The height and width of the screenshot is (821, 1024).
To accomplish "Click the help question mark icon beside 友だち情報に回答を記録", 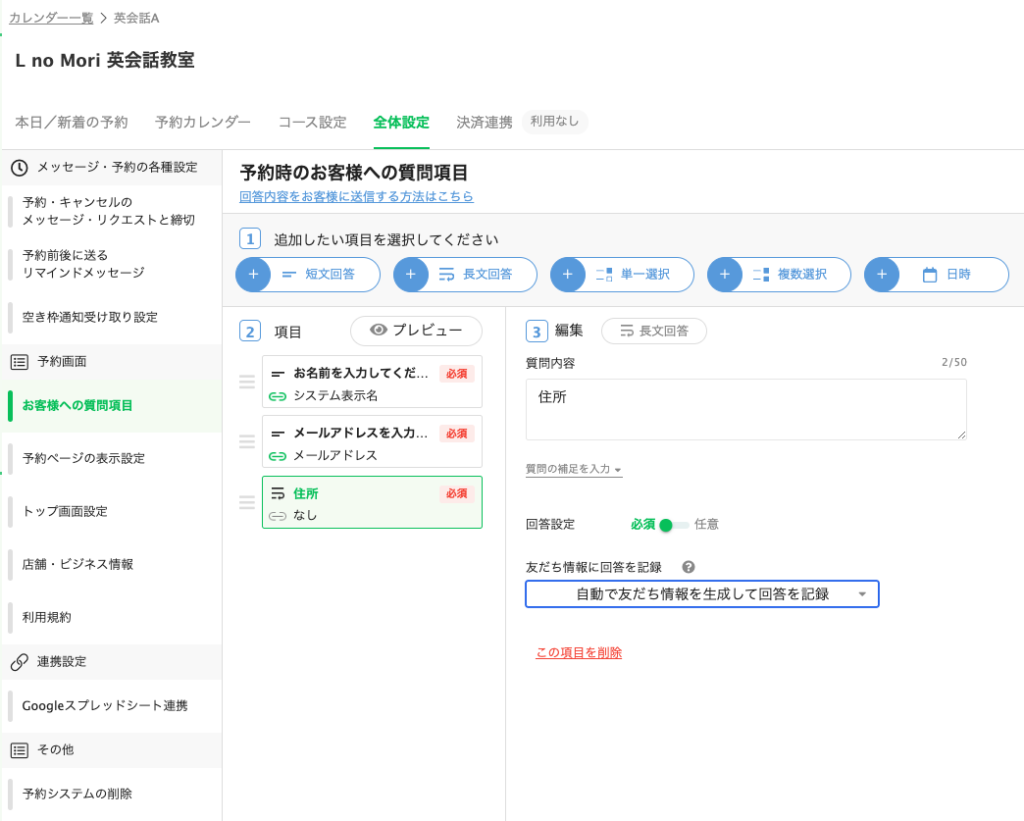I will tap(688, 567).
